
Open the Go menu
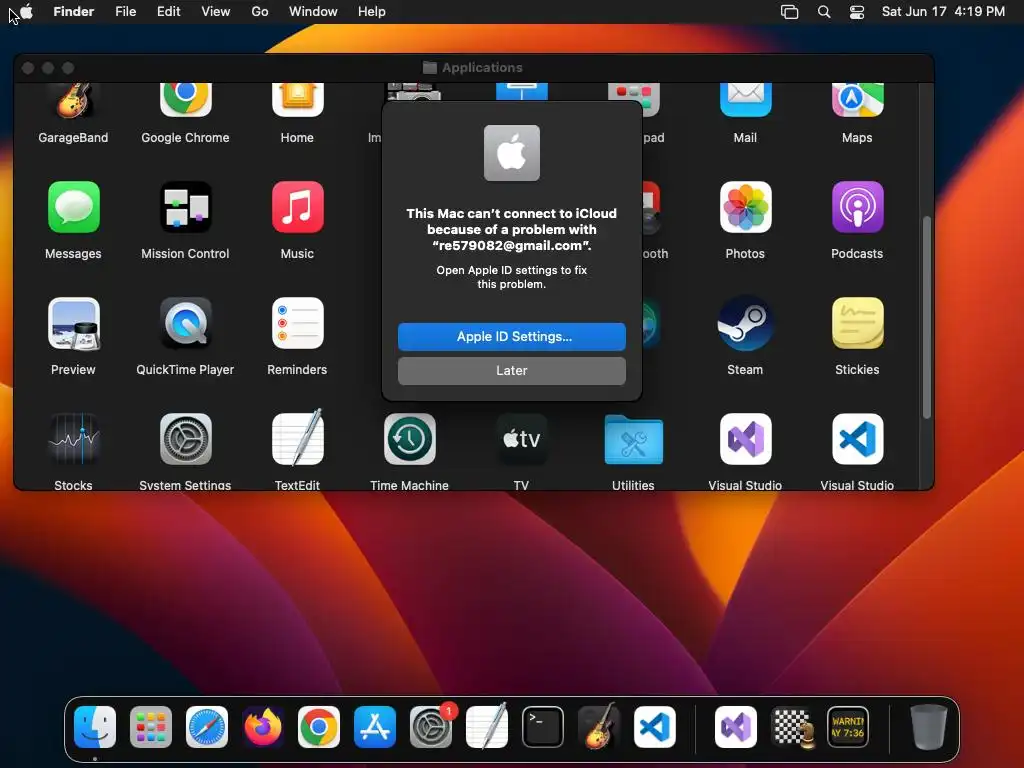pyautogui.click(x=260, y=12)
